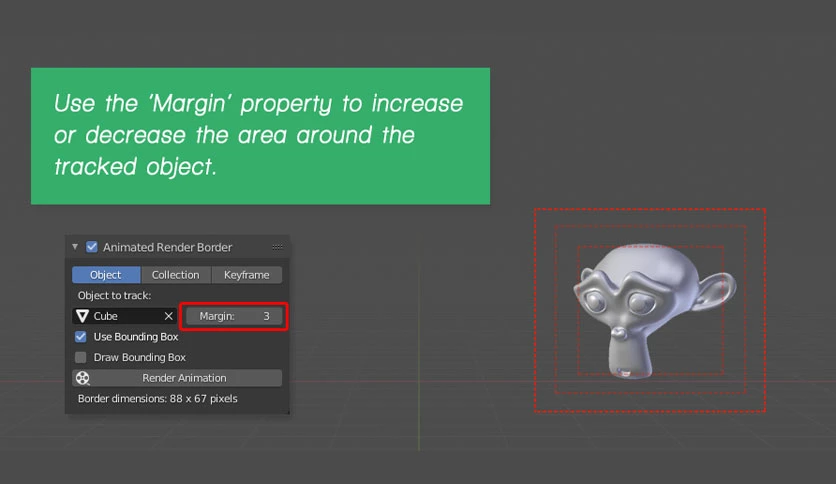
Task: Switch to the Collection tab
Action: pos(175,275)
